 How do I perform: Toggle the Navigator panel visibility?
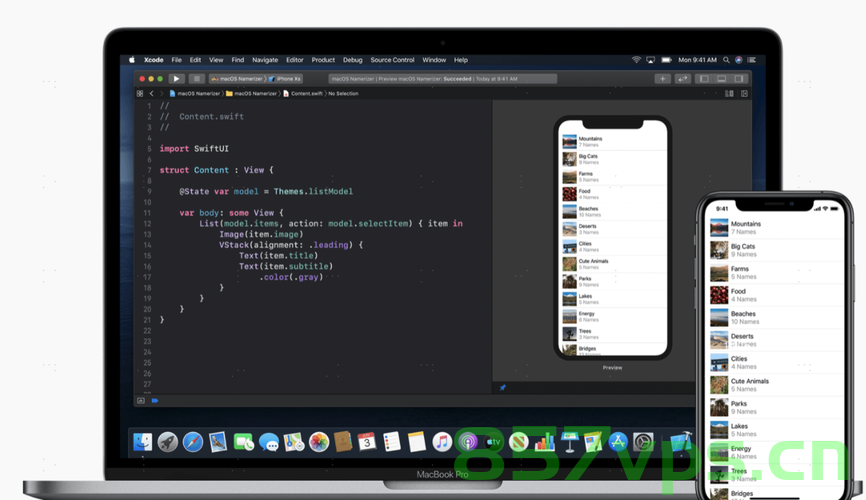704,78
